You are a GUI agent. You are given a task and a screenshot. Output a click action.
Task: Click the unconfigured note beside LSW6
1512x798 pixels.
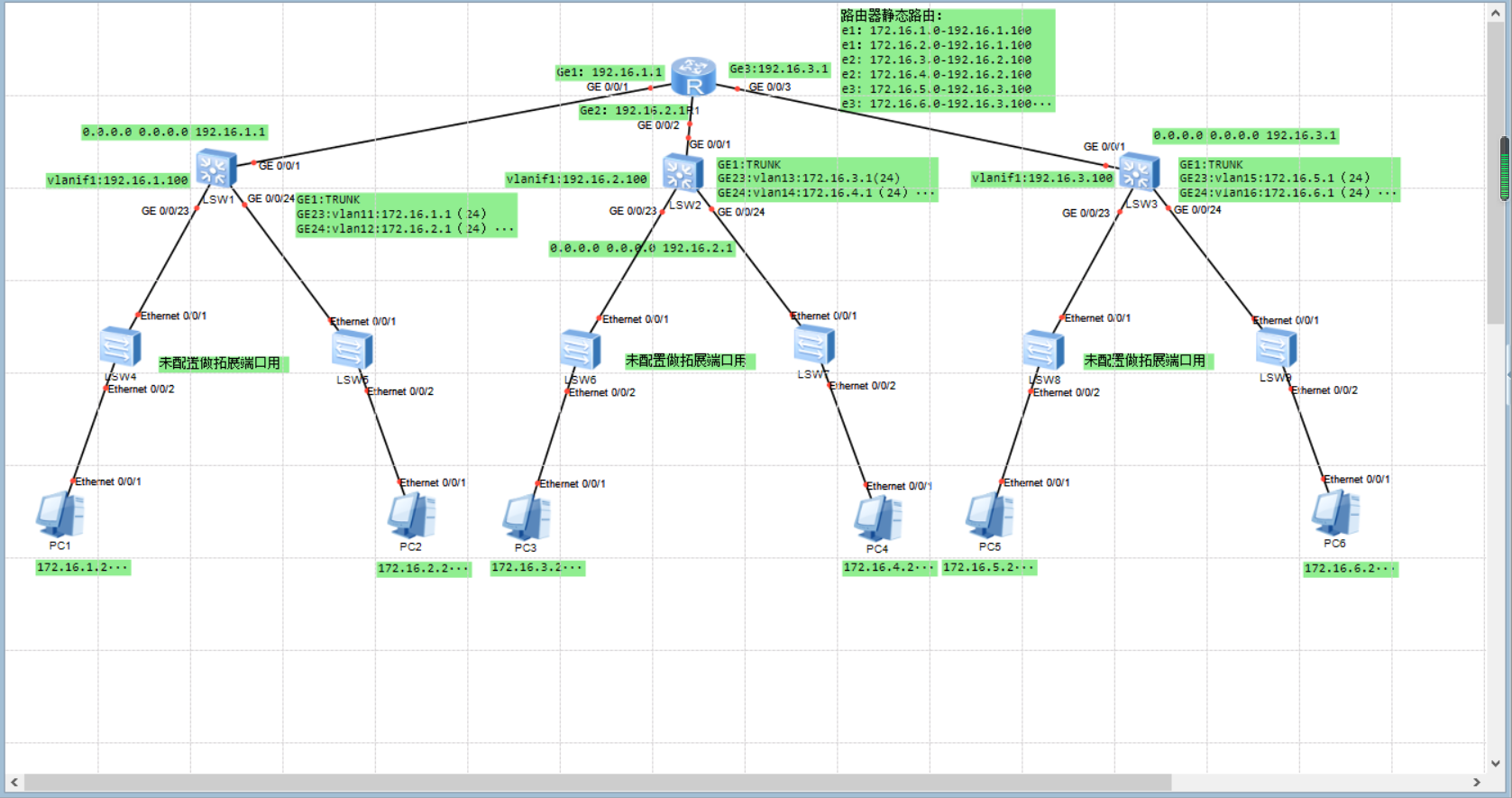690,361
